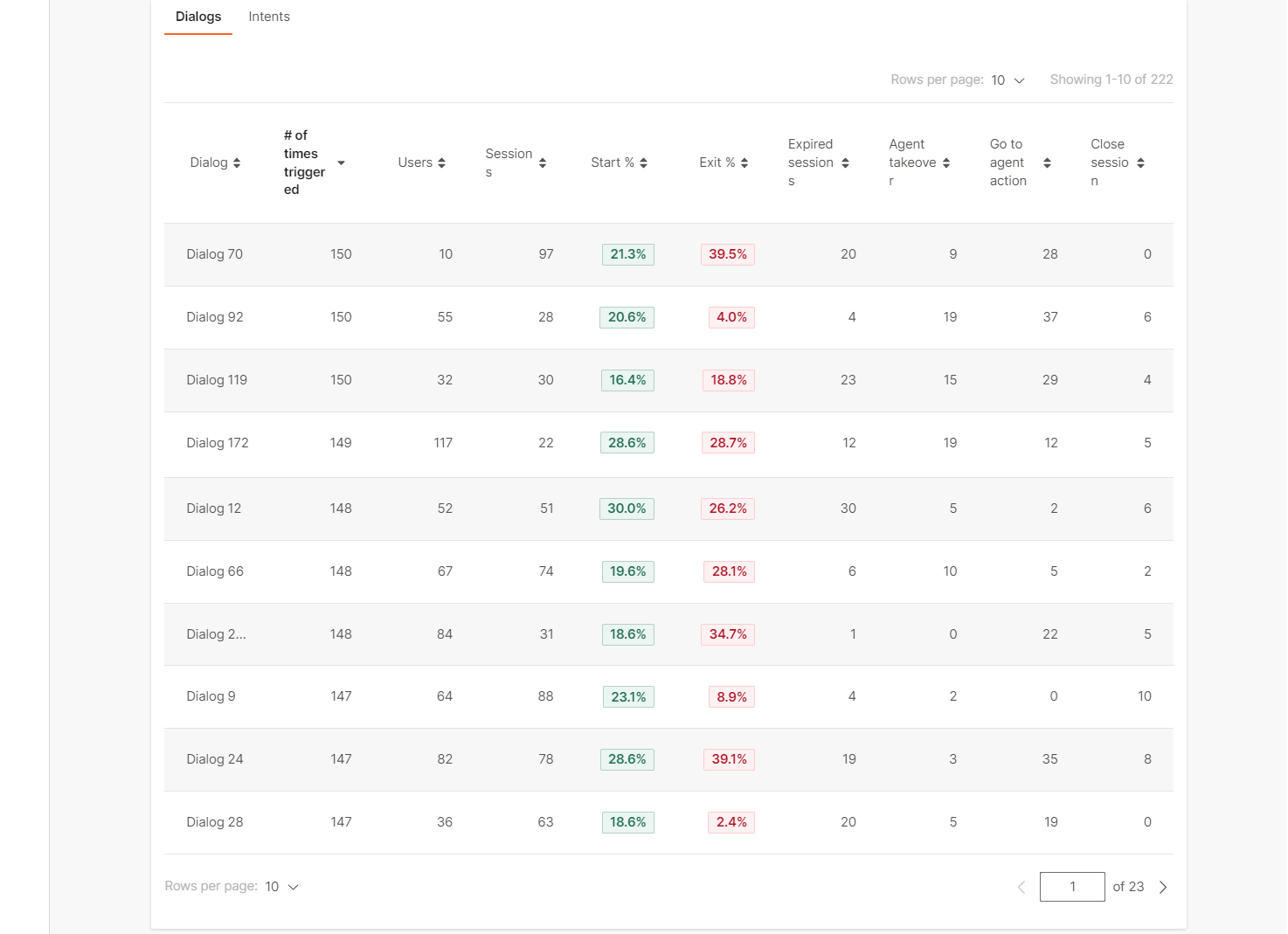1288x934 pixels.
Task: Open Dialog 70 row
Action: pos(215,254)
